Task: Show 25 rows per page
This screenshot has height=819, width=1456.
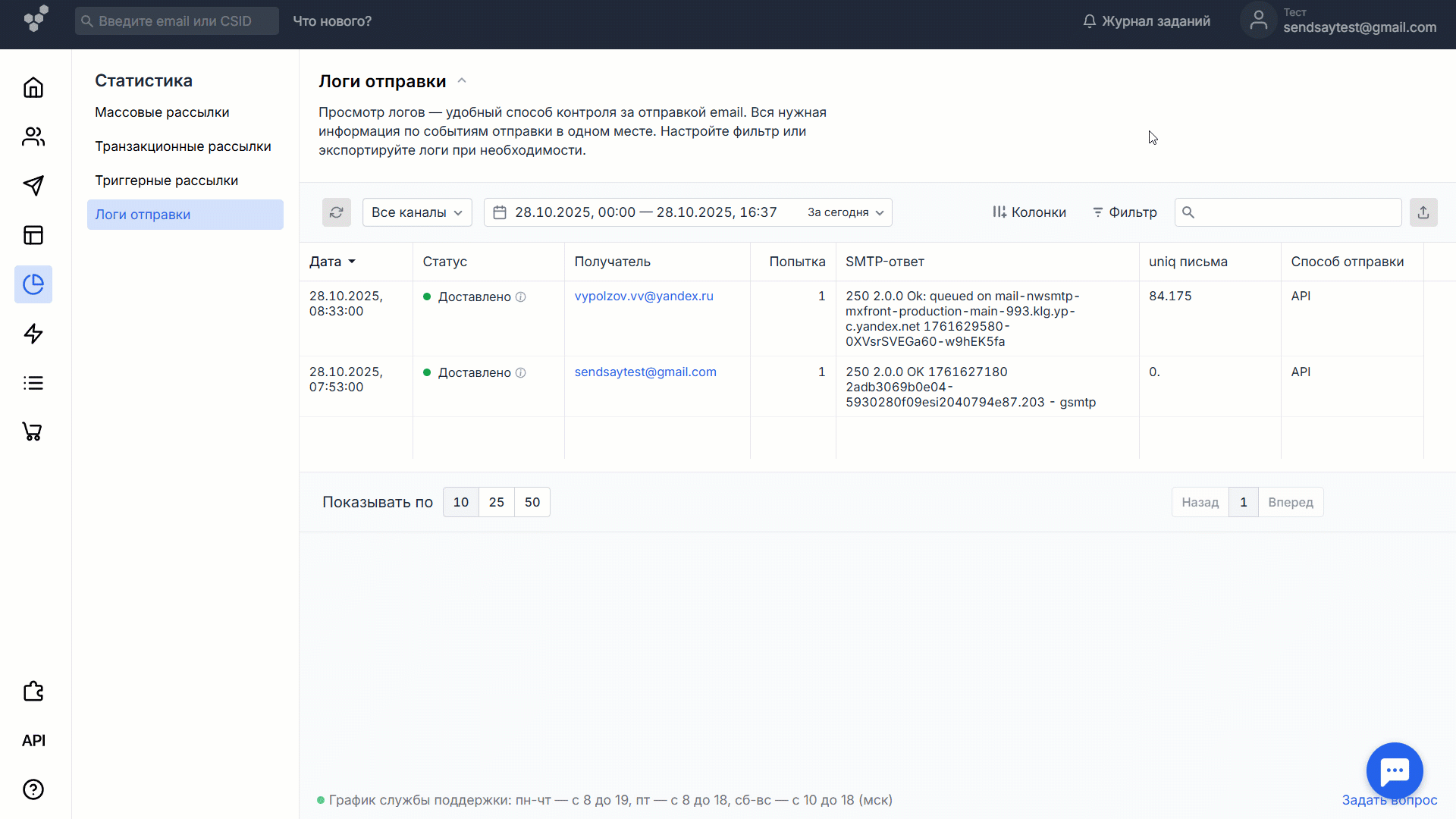Action: point(497,502)
